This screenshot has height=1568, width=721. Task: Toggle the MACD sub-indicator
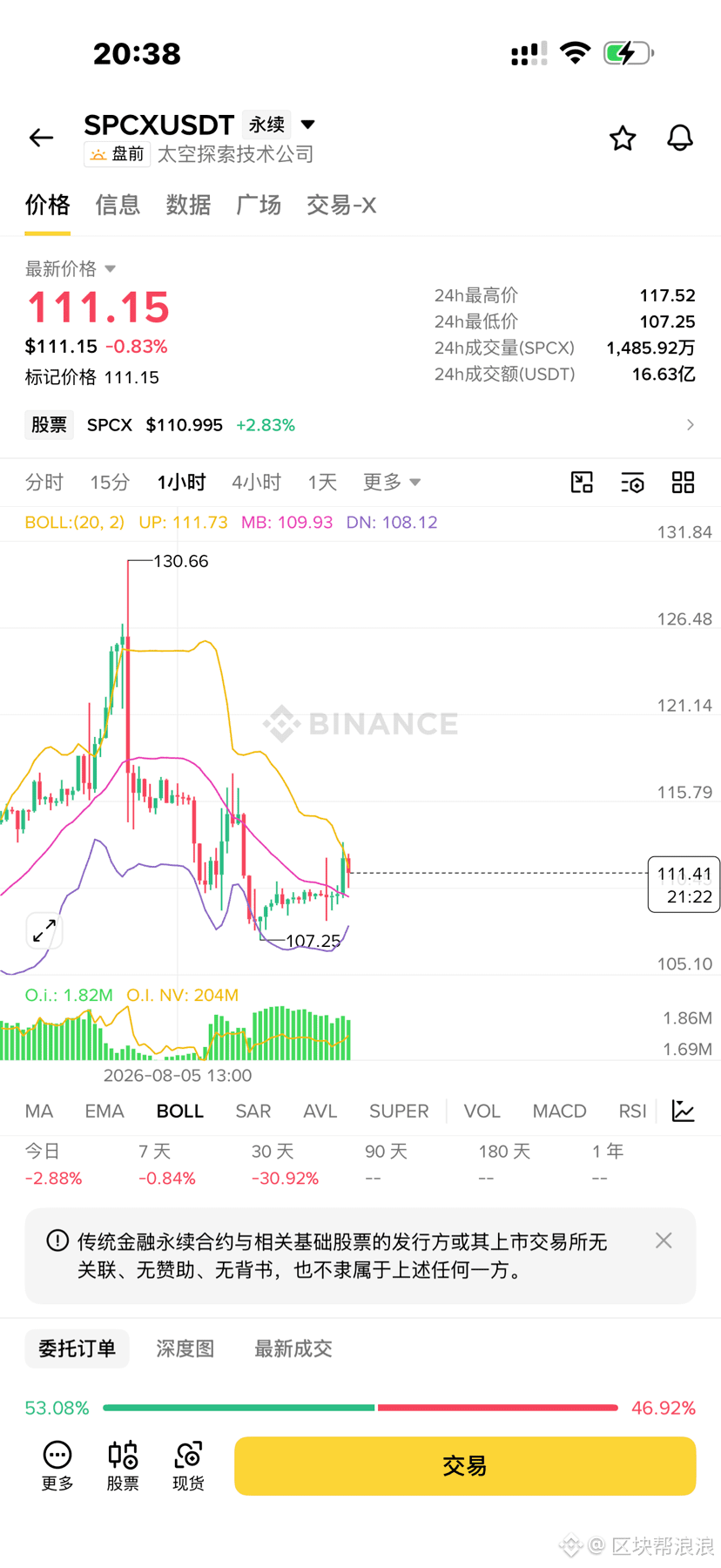[559, 1112]
